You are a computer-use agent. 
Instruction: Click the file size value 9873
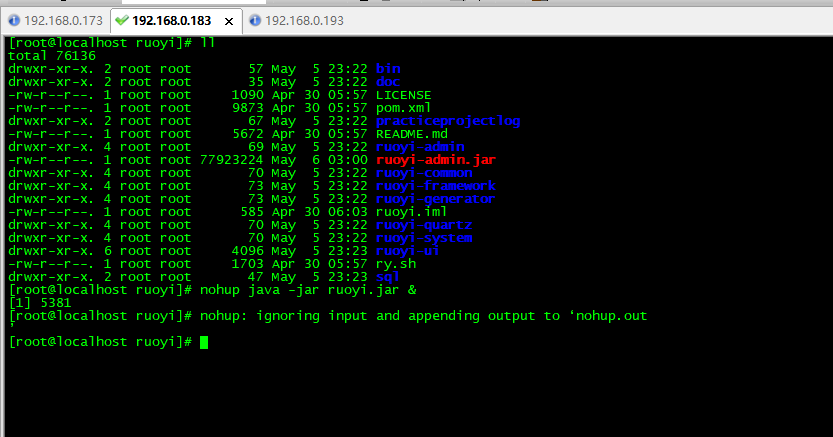(248, 108)
